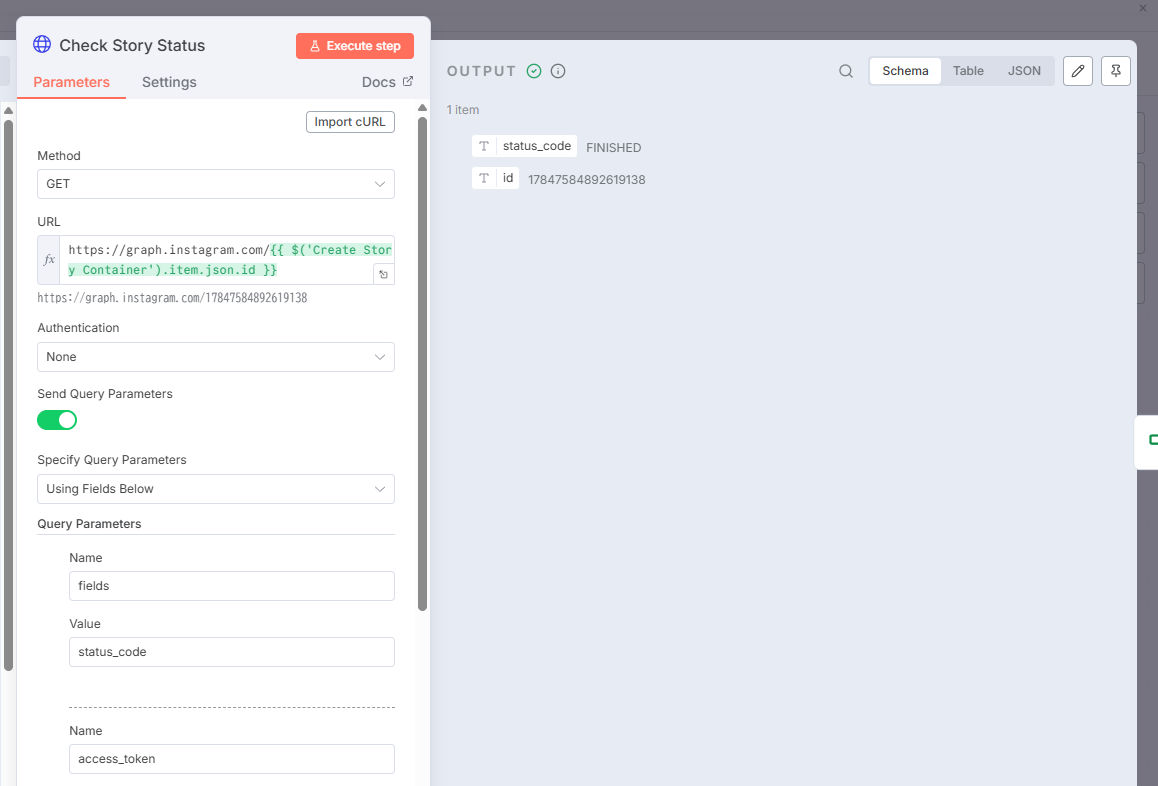Pin the output data with pin icon
1158x786 pixels.
pos(1116,71)
